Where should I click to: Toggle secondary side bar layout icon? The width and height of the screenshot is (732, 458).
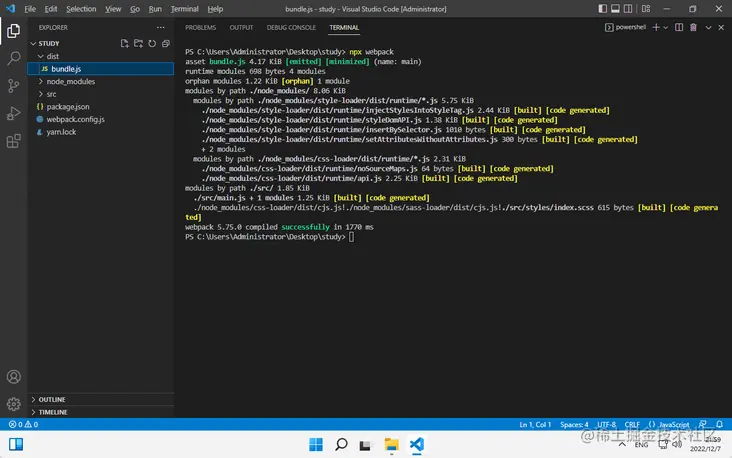point(628,9)
